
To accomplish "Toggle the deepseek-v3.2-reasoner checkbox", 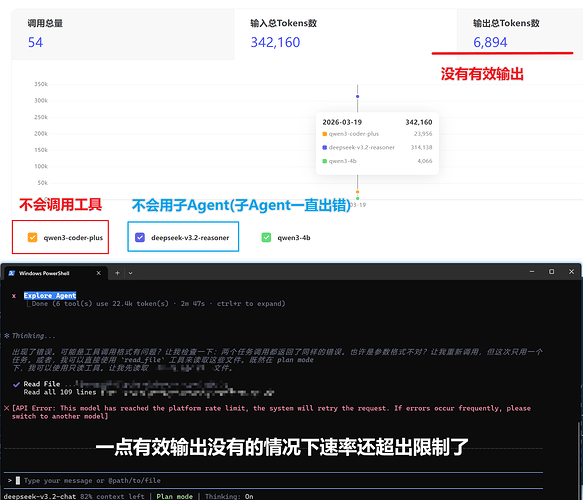I will [140, 238].
